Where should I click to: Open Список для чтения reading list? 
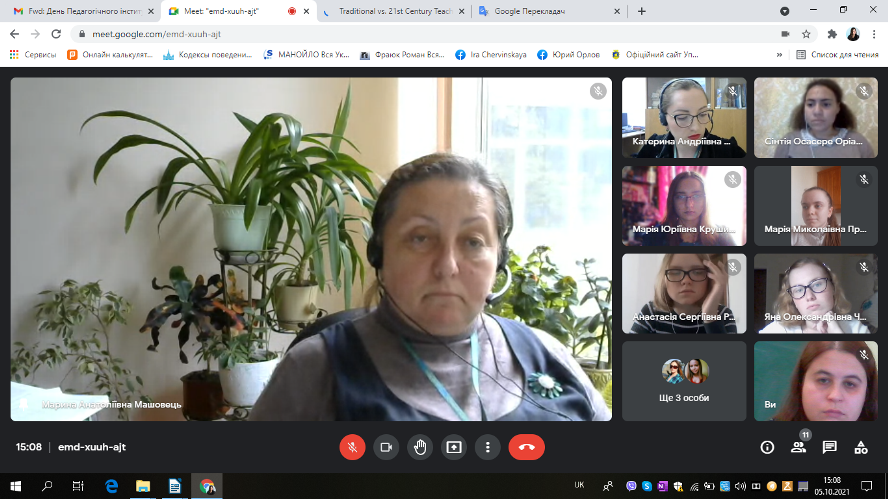(838, 55)
